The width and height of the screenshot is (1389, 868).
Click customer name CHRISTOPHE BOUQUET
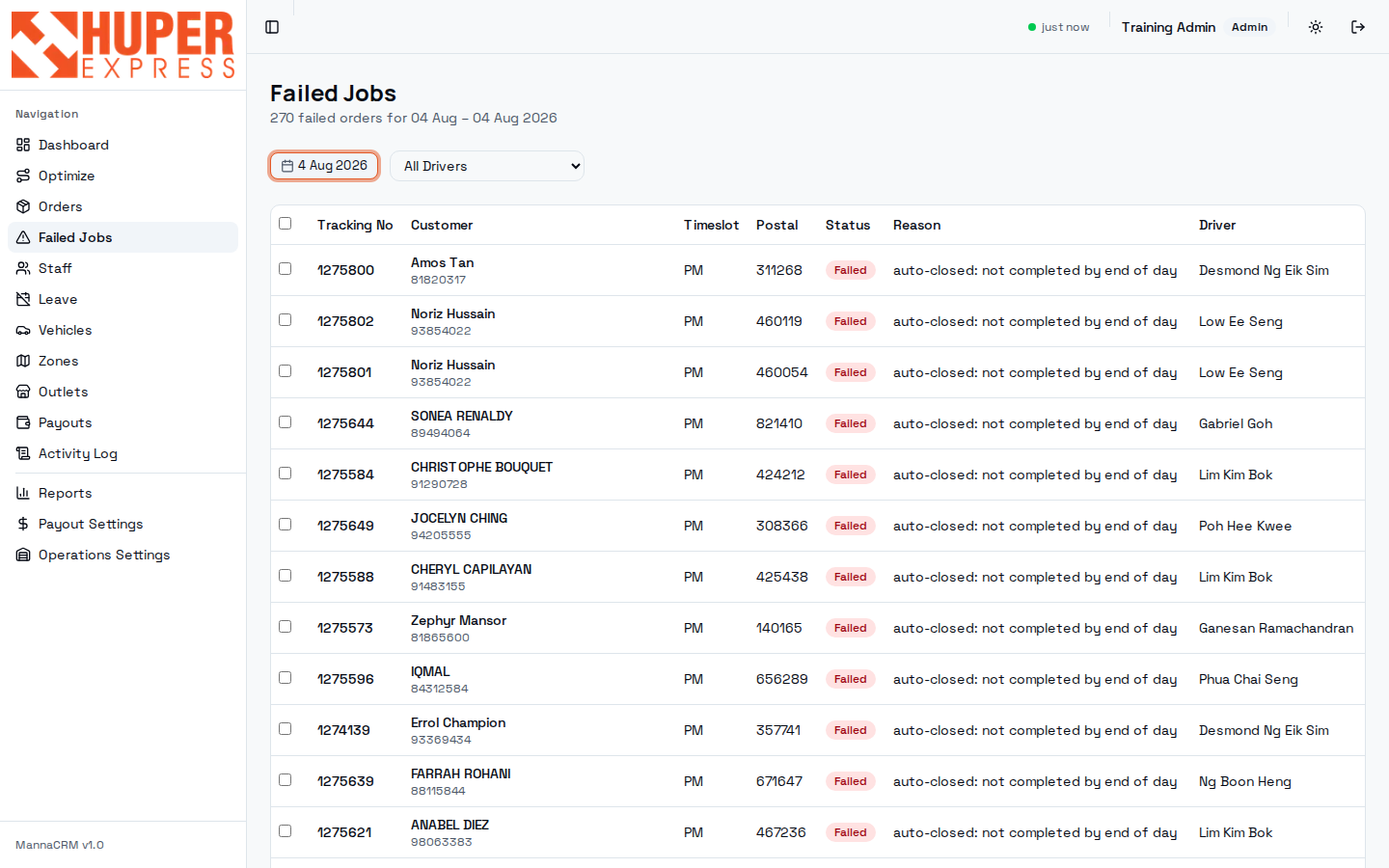(481, 467)
